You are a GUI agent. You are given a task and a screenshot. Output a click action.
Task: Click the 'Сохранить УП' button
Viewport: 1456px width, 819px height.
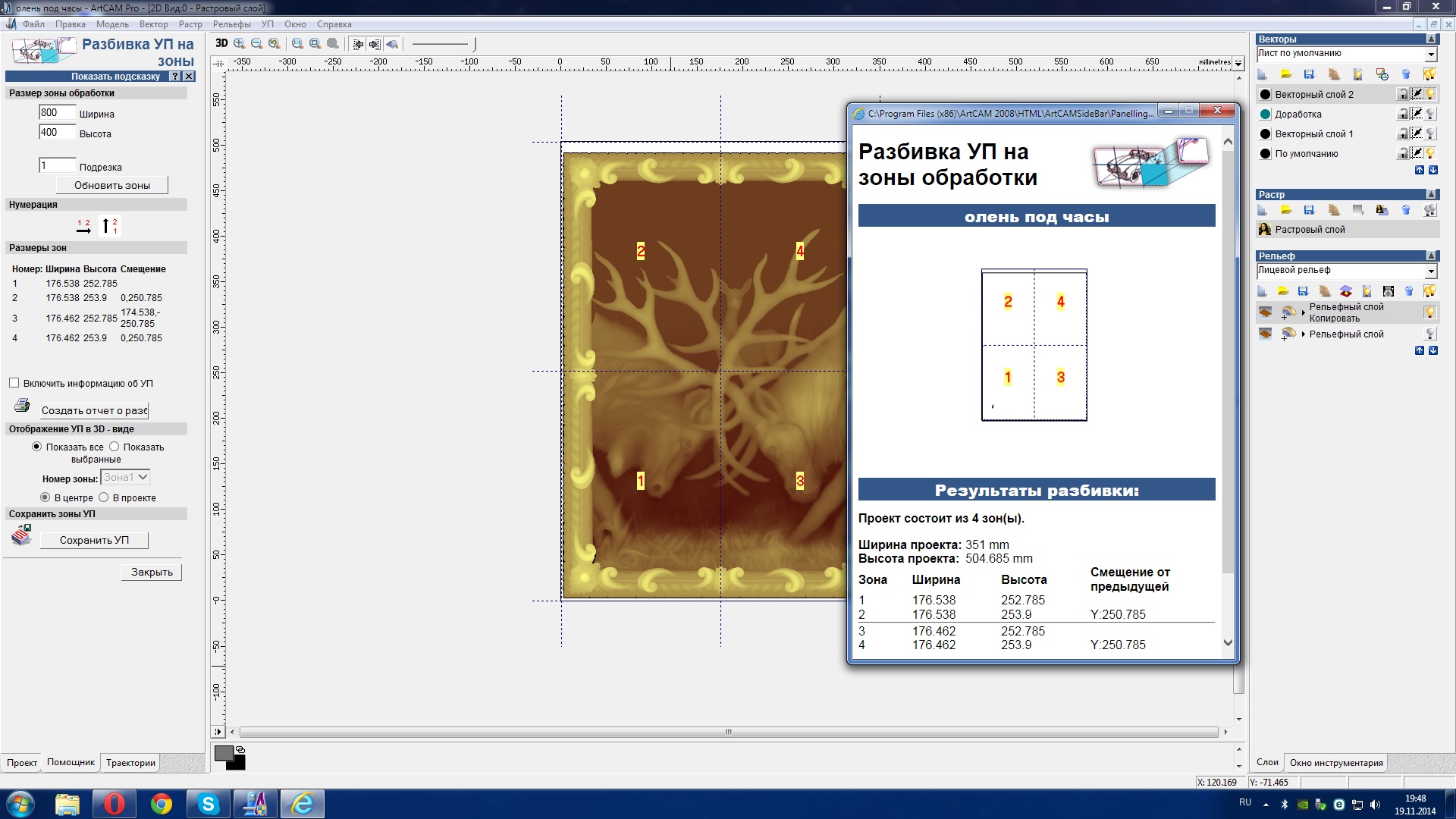(94, 540)
